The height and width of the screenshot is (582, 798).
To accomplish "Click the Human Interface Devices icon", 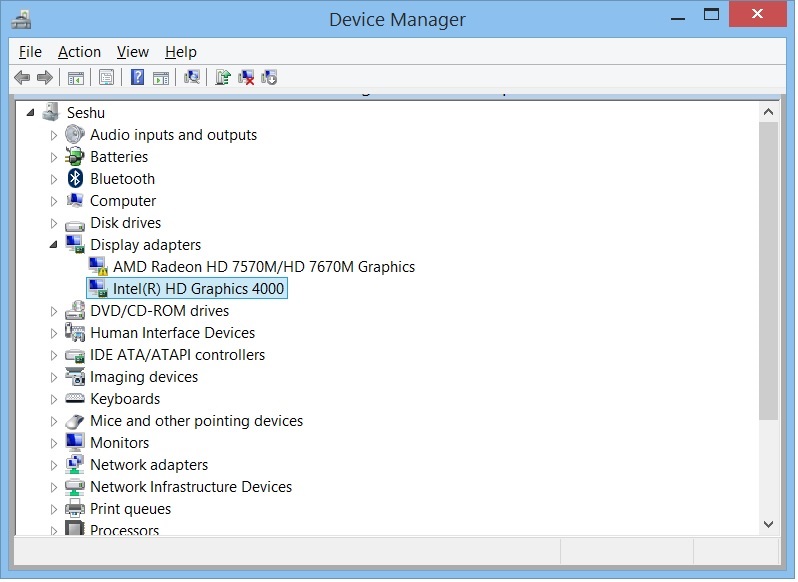I will 75,332.
